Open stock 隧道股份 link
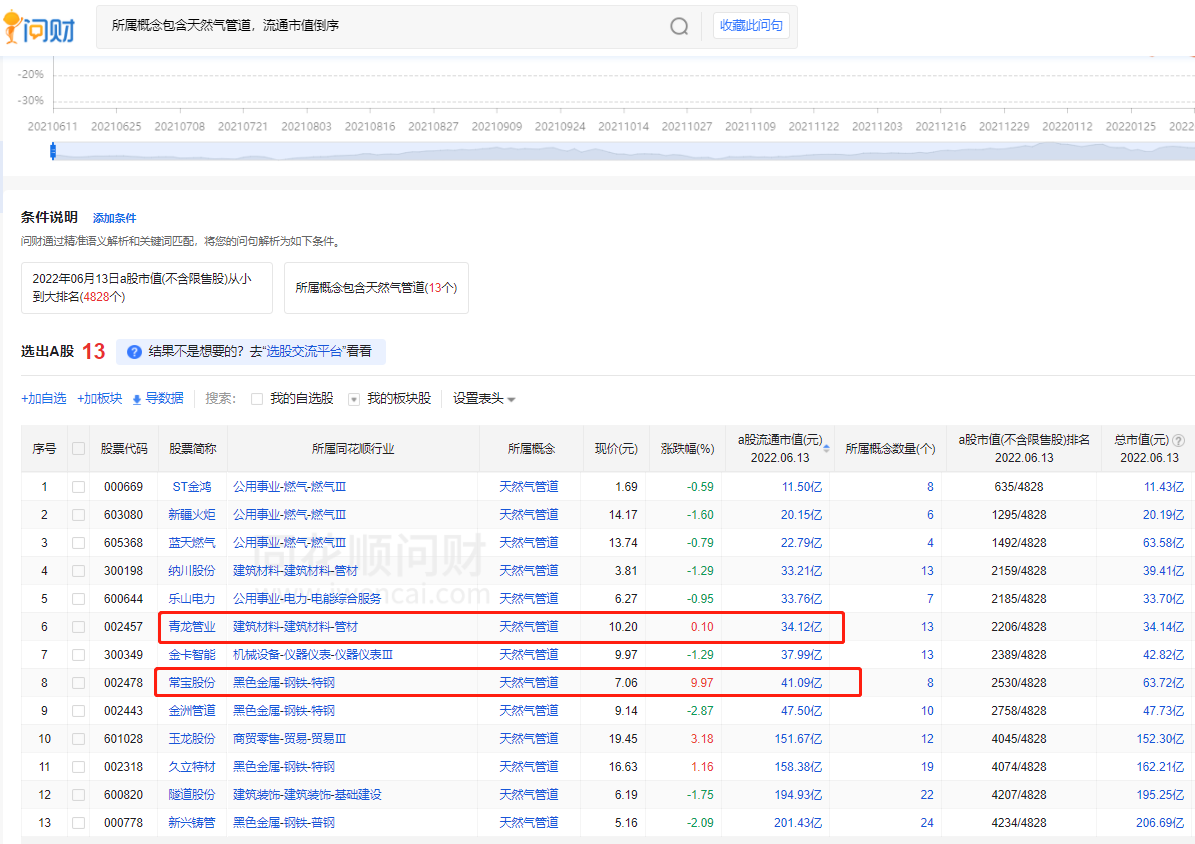 tap(192, 794)
